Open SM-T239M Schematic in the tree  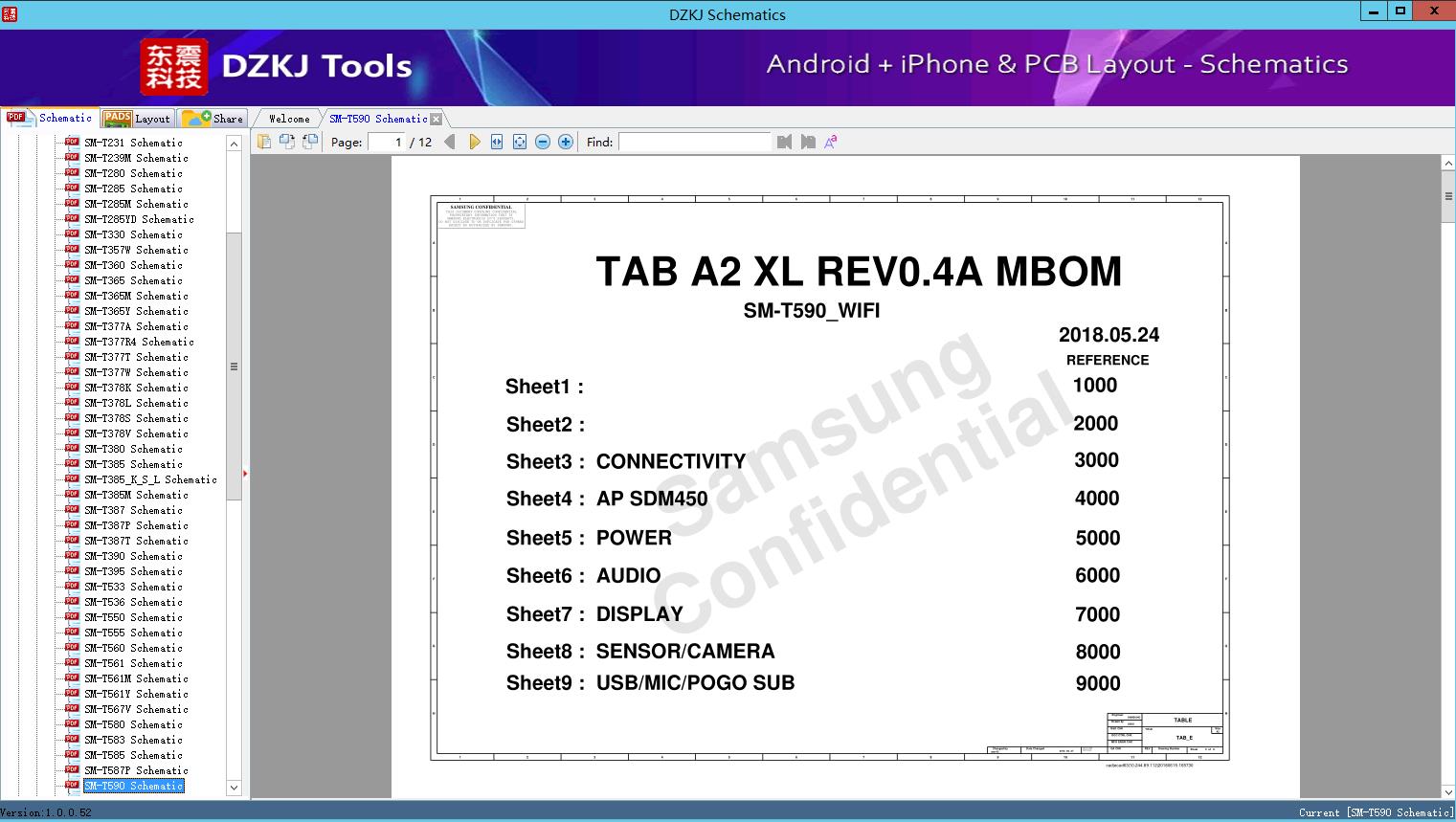coord(136,158)
